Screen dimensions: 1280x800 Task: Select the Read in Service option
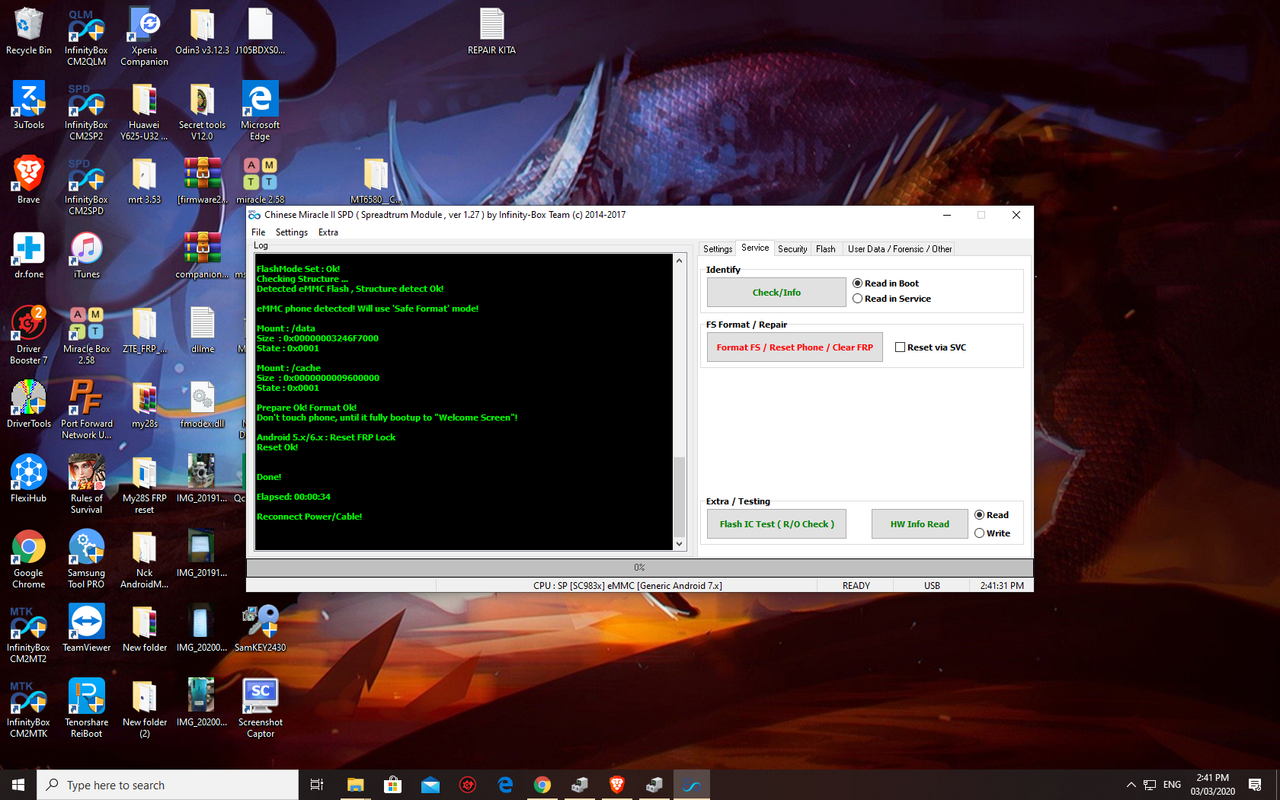pyautogui.click(x=892, y=298)
